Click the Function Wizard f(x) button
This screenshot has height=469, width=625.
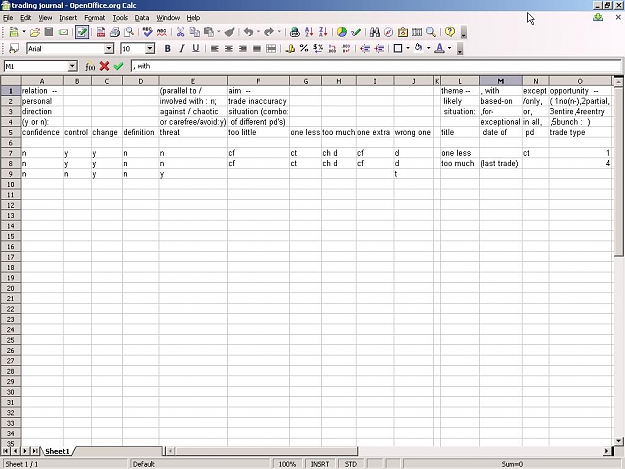pos(90,67)
